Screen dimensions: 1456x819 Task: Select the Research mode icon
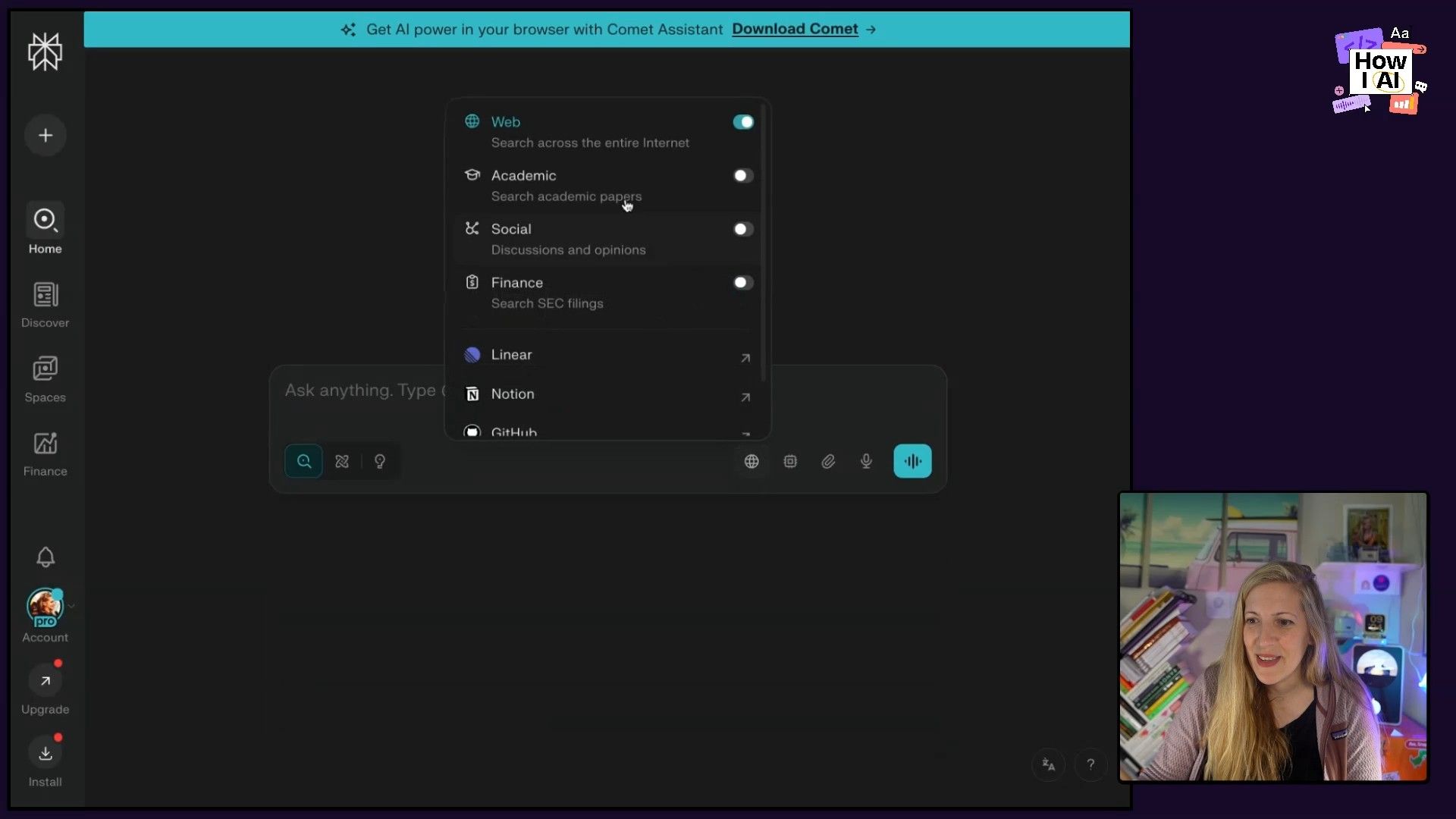tap(342, 461)
